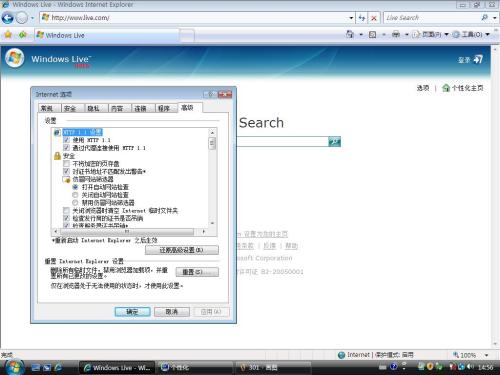Click the 确定 button in the dialog

tap(132, 312)
